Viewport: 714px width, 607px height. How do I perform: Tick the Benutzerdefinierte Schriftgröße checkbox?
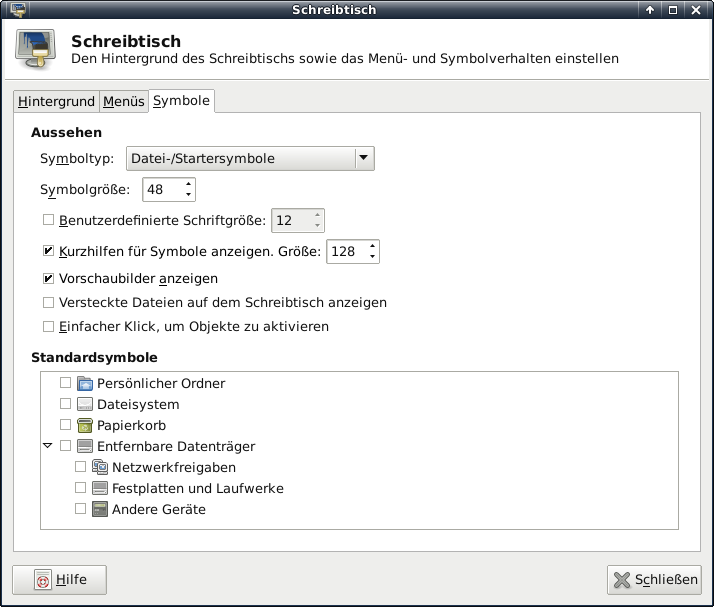(48, 220)
